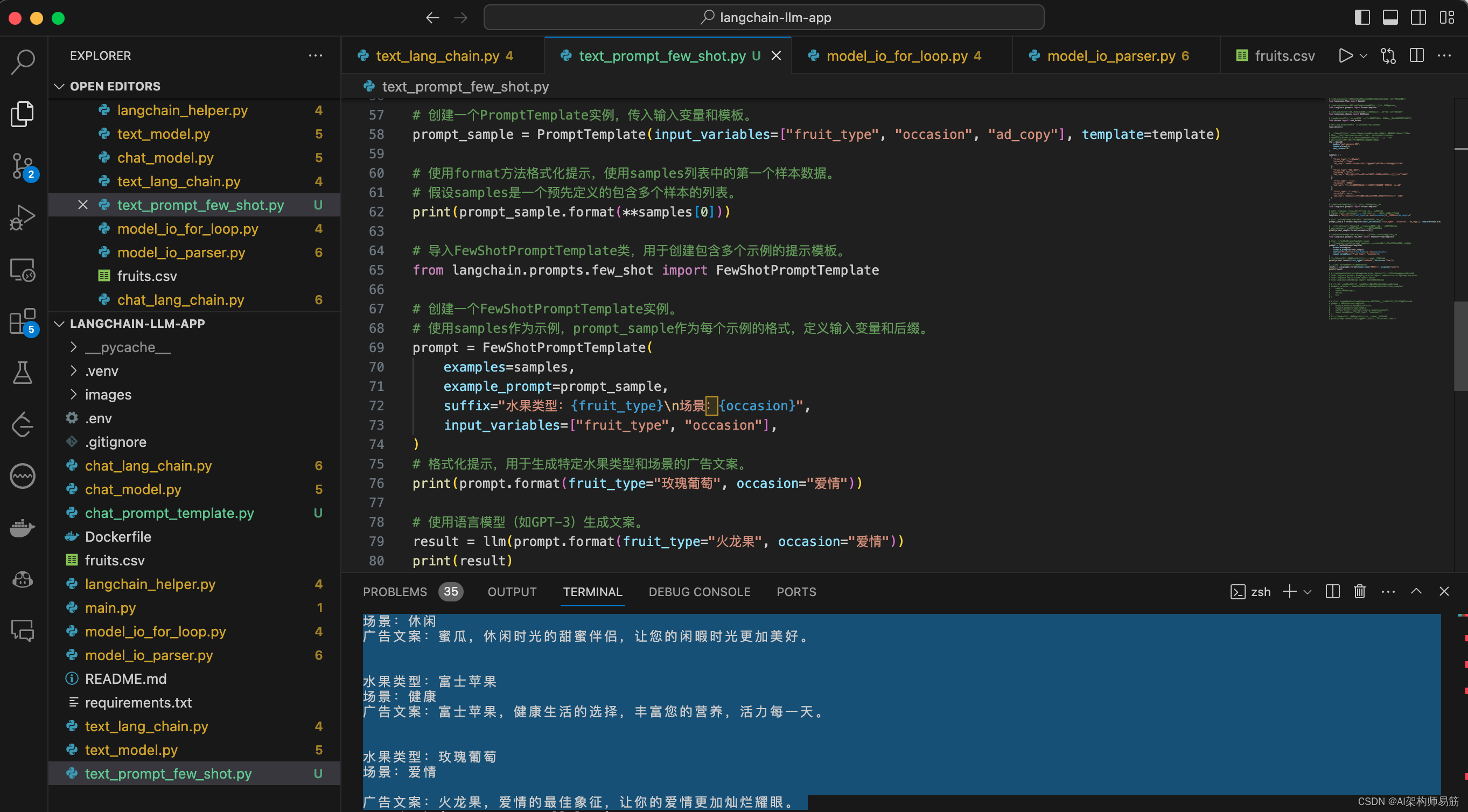This screenshot has width=1468, height=812.
Task: Open the Docker whale icon in activity bar
Action: 23,527
